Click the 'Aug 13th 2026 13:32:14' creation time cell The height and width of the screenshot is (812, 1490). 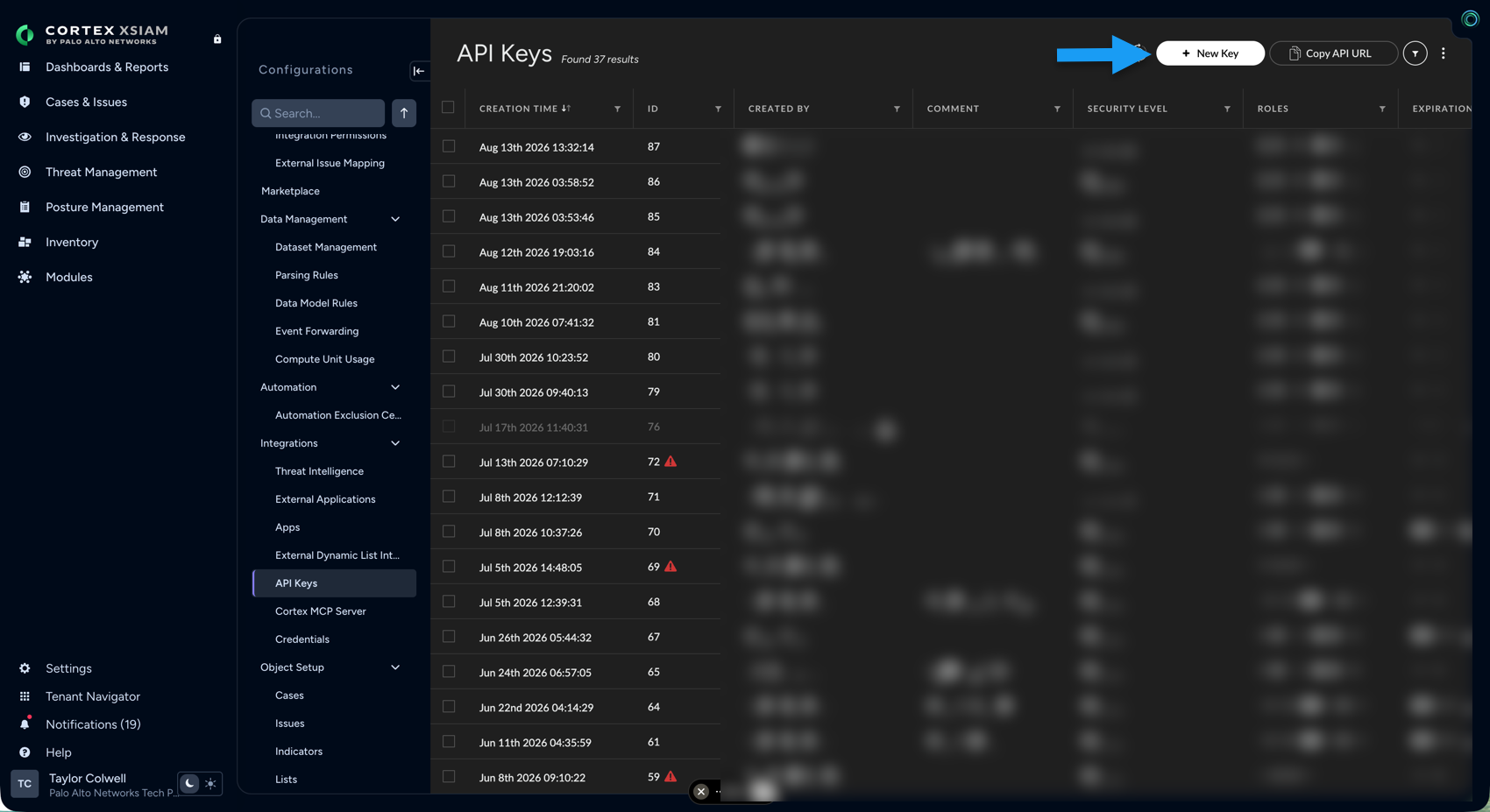click(536, 147)
